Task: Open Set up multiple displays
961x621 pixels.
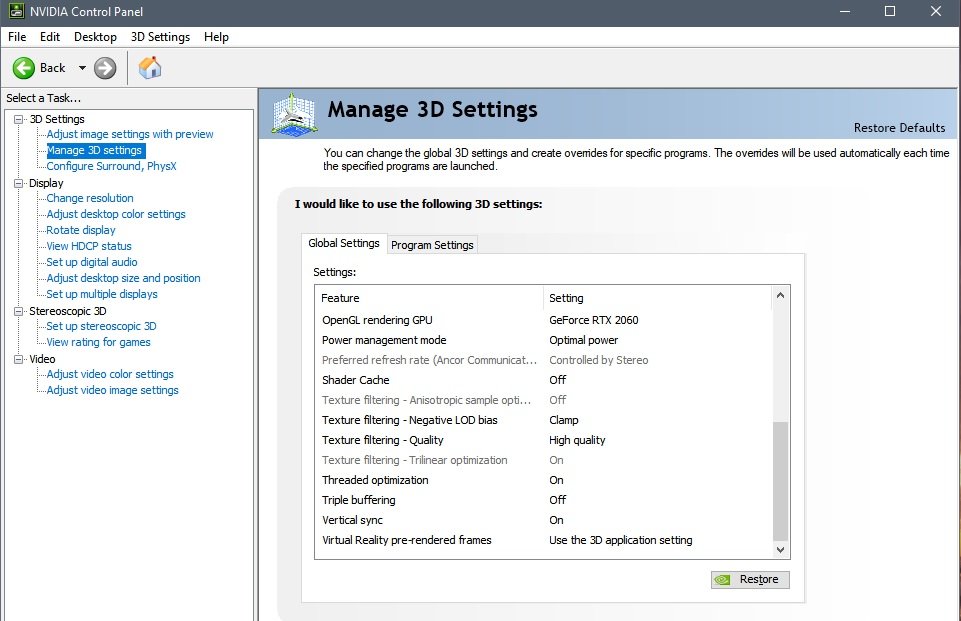Action: 102,294
